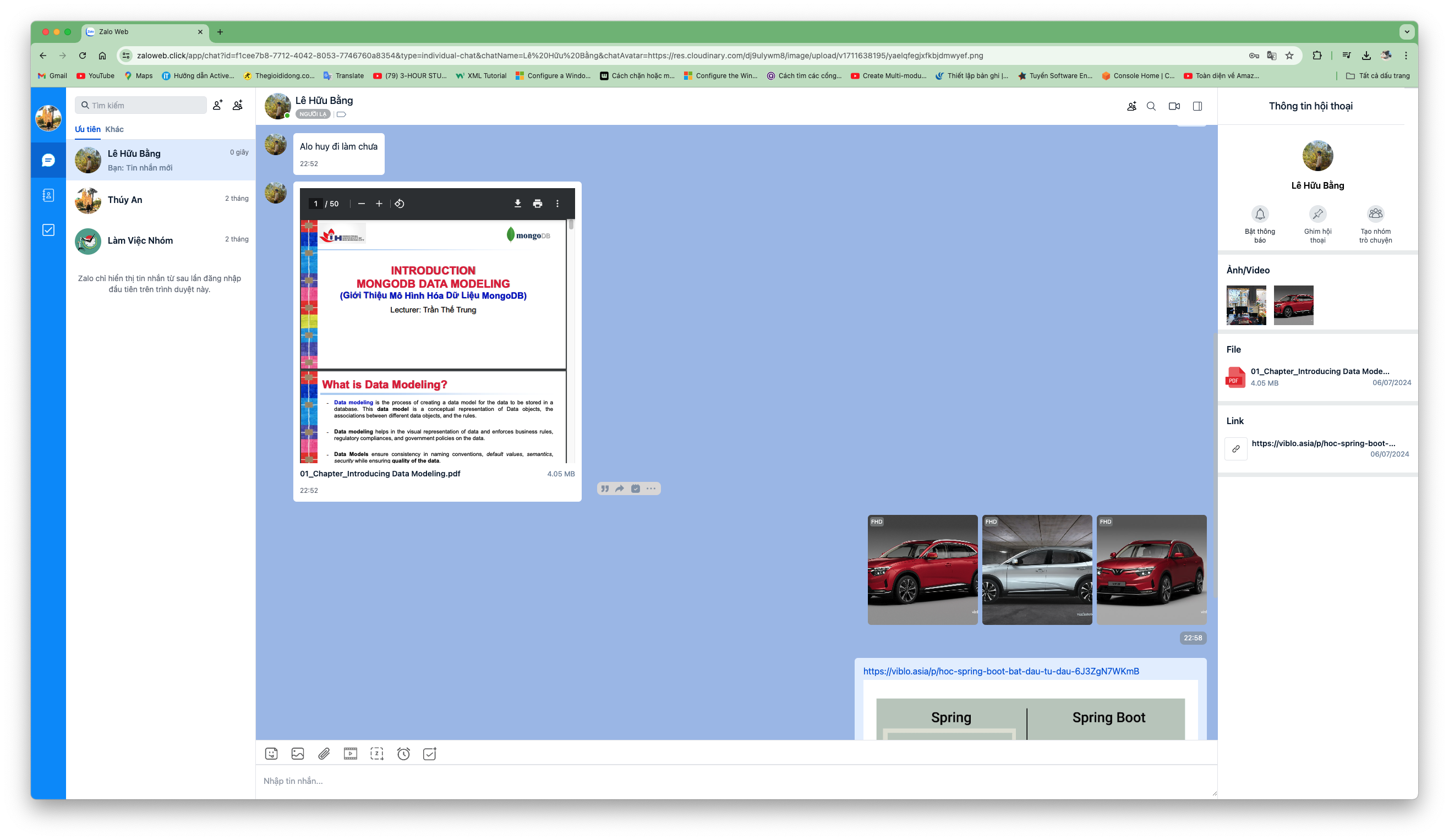The height and width of the screenshot is (840, 1449).
Task: Click the reminder clock icon
Action: click(x=403, y=754)
